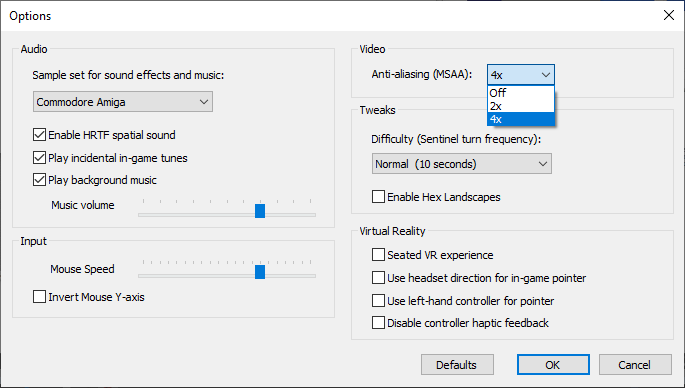Select Off in the anti-aliasing list
This screenshot has height=388, width=685.
tap(521, 93)
